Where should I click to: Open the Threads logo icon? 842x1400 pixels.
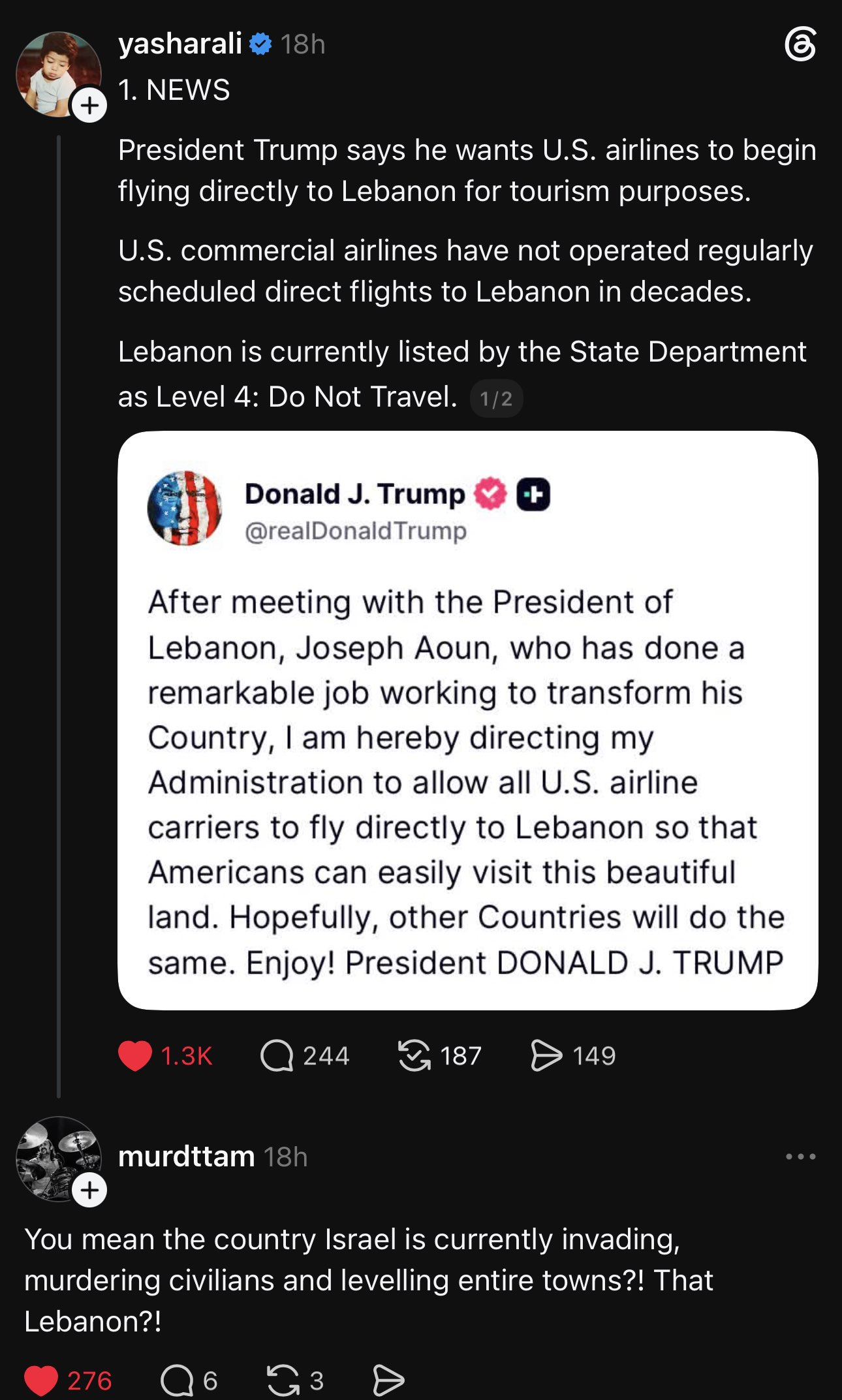click(800, 45)
